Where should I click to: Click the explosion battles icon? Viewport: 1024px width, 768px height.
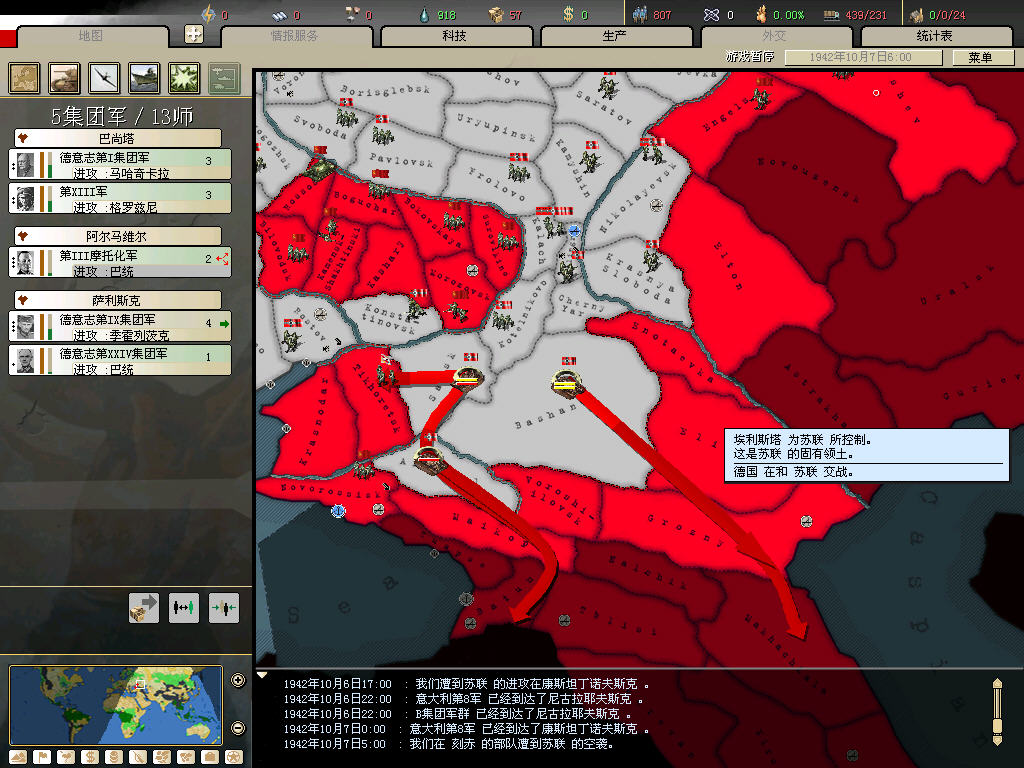[184, 77]
